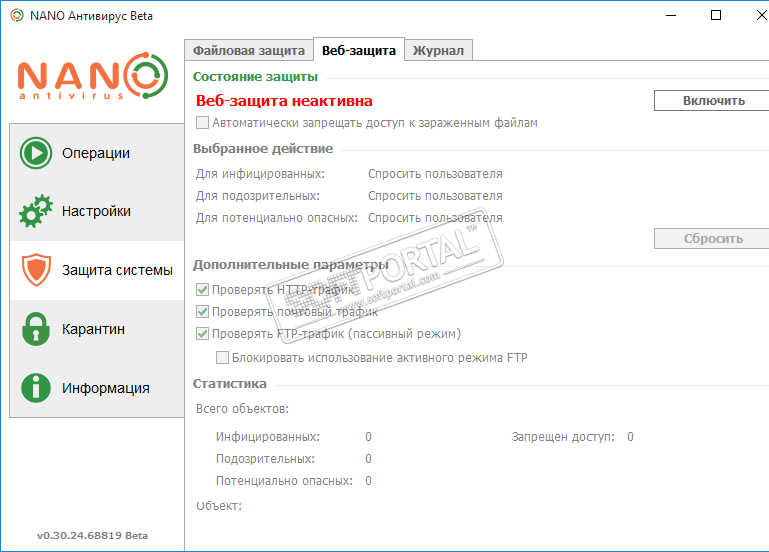Click the green info icon for Информация
Image resolution: width=769 pixels, height=552 pixels.
click(x=36, y=388)
